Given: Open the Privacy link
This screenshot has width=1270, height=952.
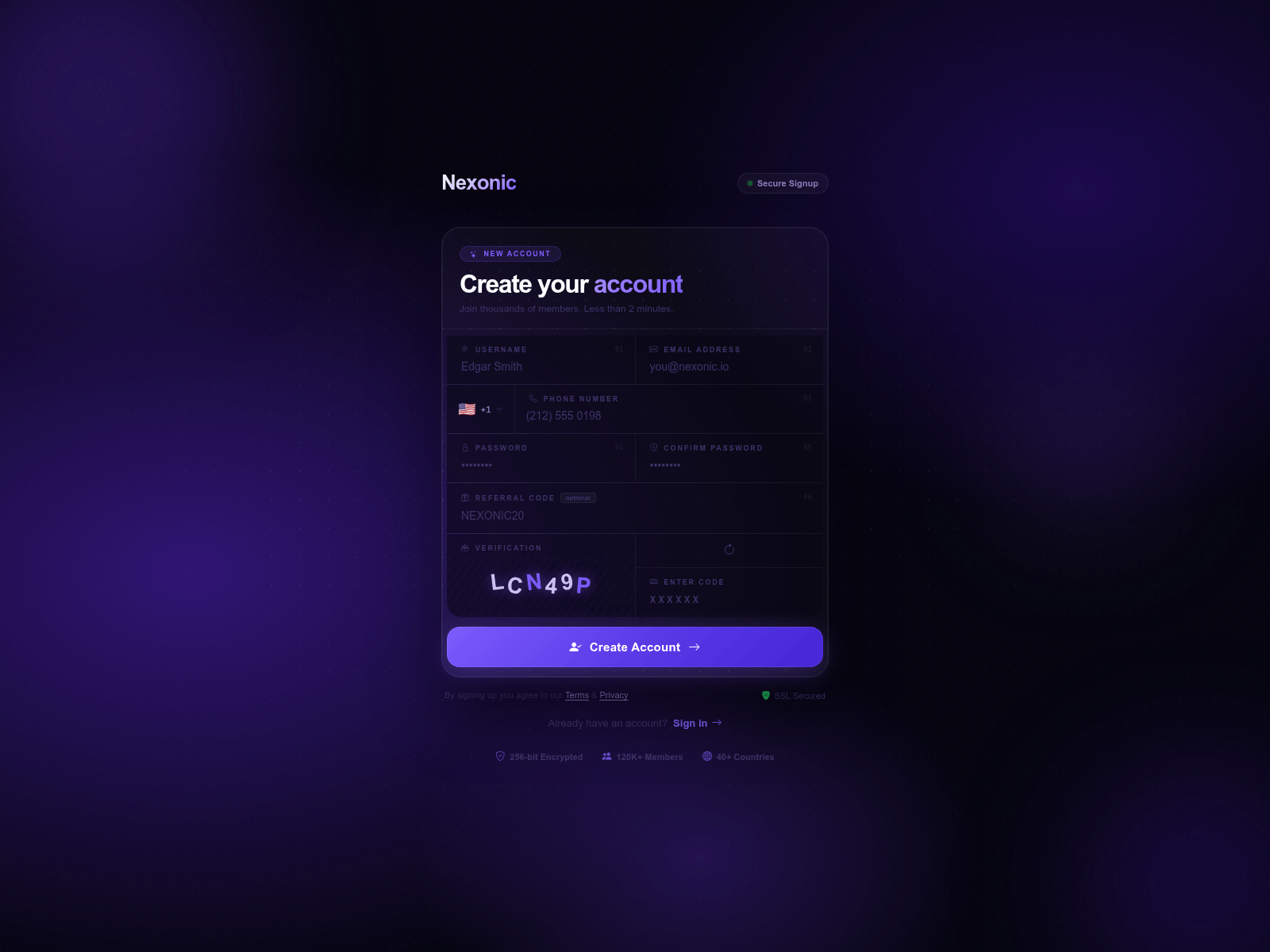Looking at the screenshot, I should click(x=614, y=695).
